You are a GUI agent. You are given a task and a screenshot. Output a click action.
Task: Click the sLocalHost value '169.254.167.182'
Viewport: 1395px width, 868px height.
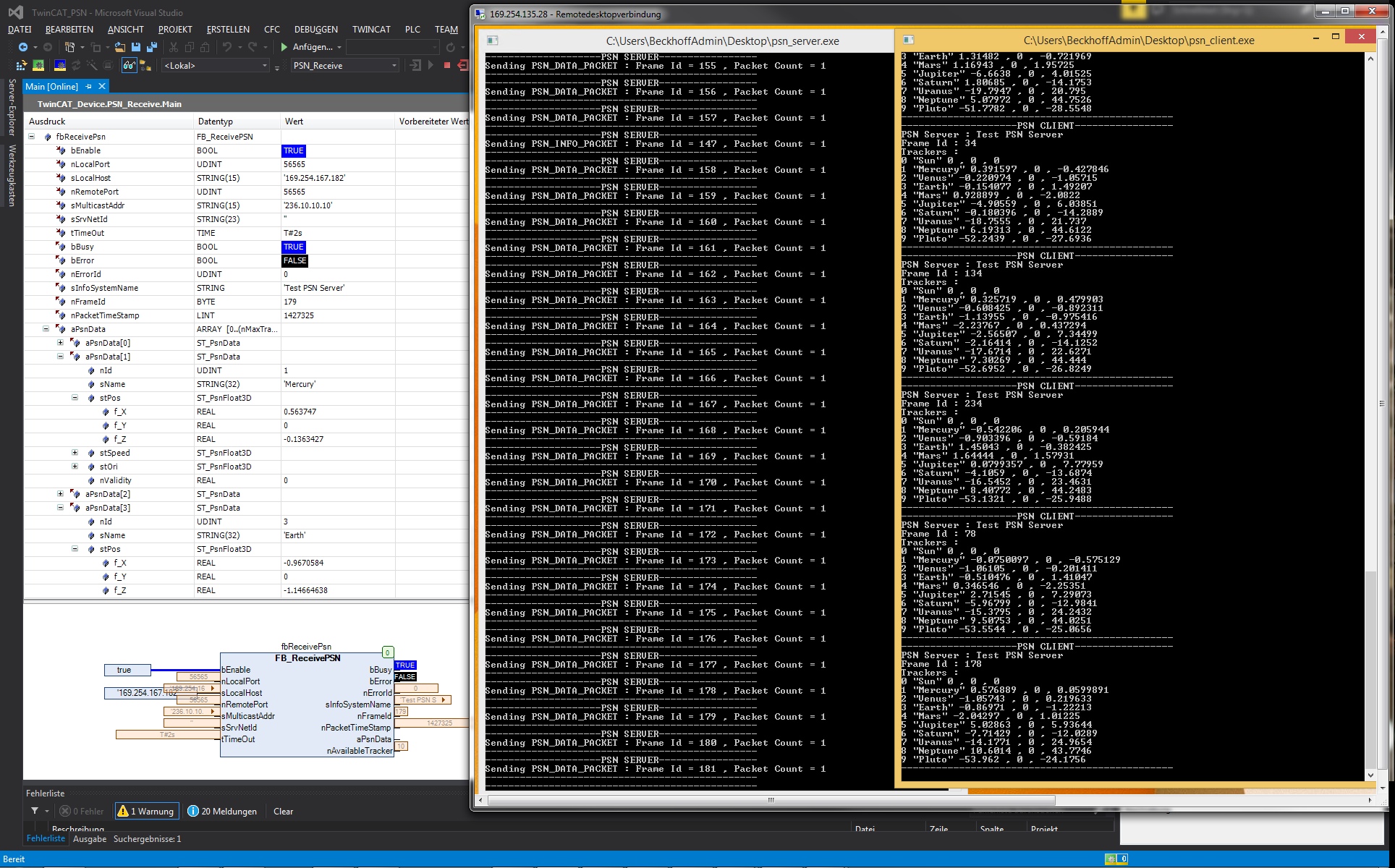click(x=314, y=178)
